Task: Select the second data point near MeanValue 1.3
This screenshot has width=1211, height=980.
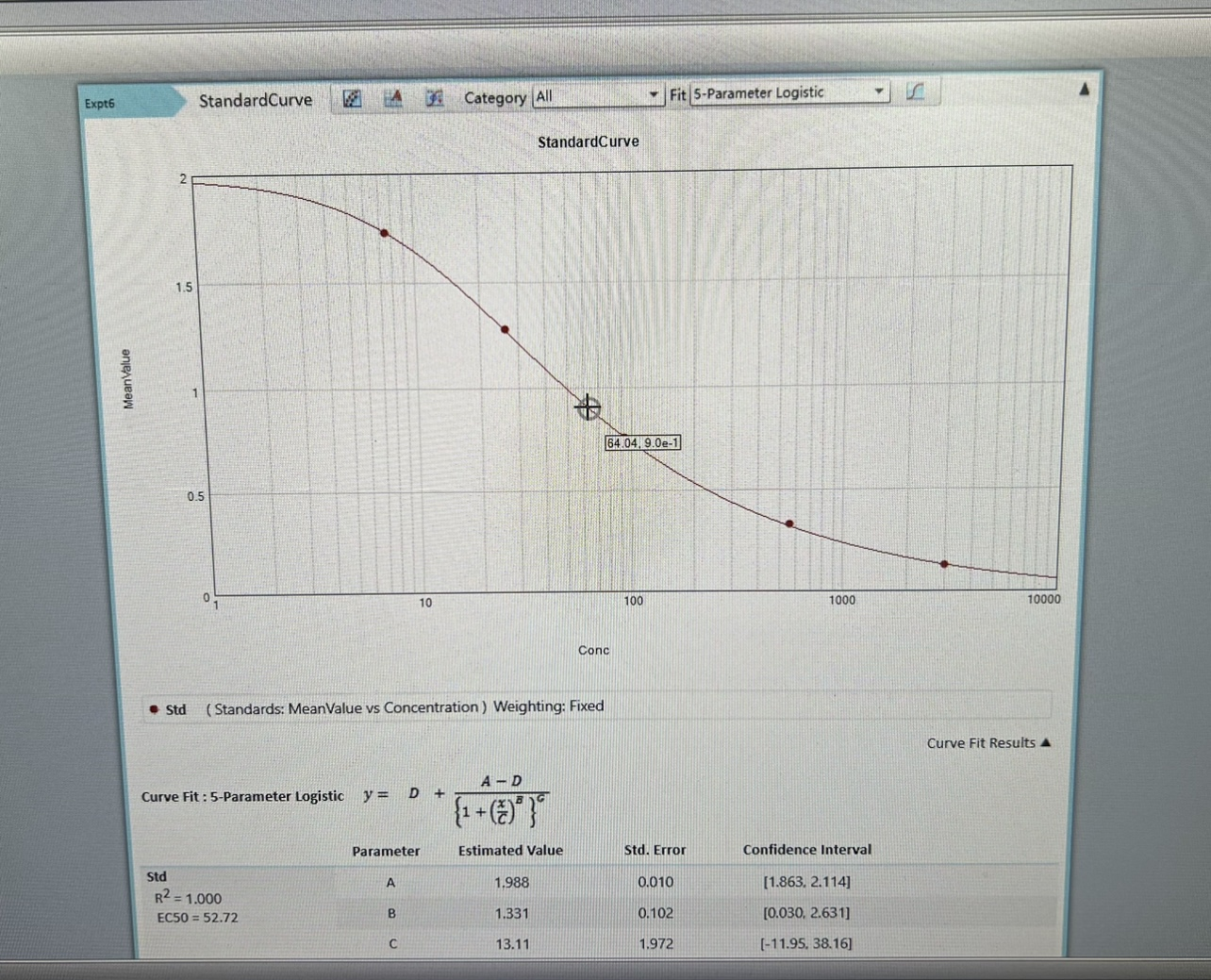Action: coord(505,330)
